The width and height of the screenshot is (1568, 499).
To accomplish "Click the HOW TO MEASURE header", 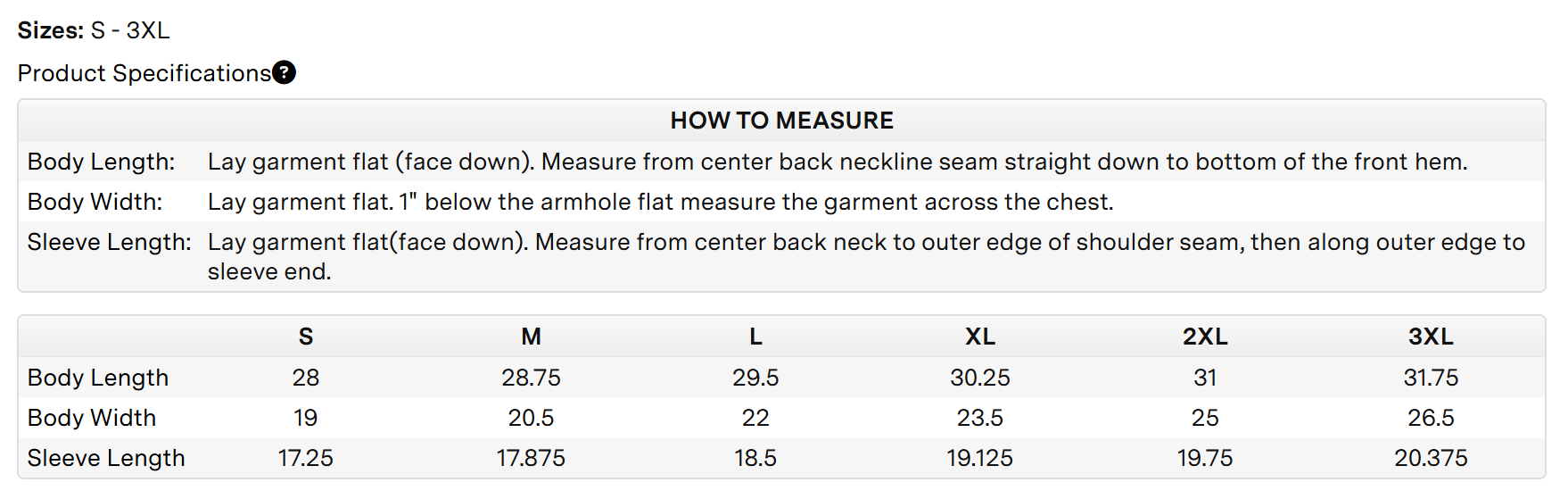I will click(781, 121).
